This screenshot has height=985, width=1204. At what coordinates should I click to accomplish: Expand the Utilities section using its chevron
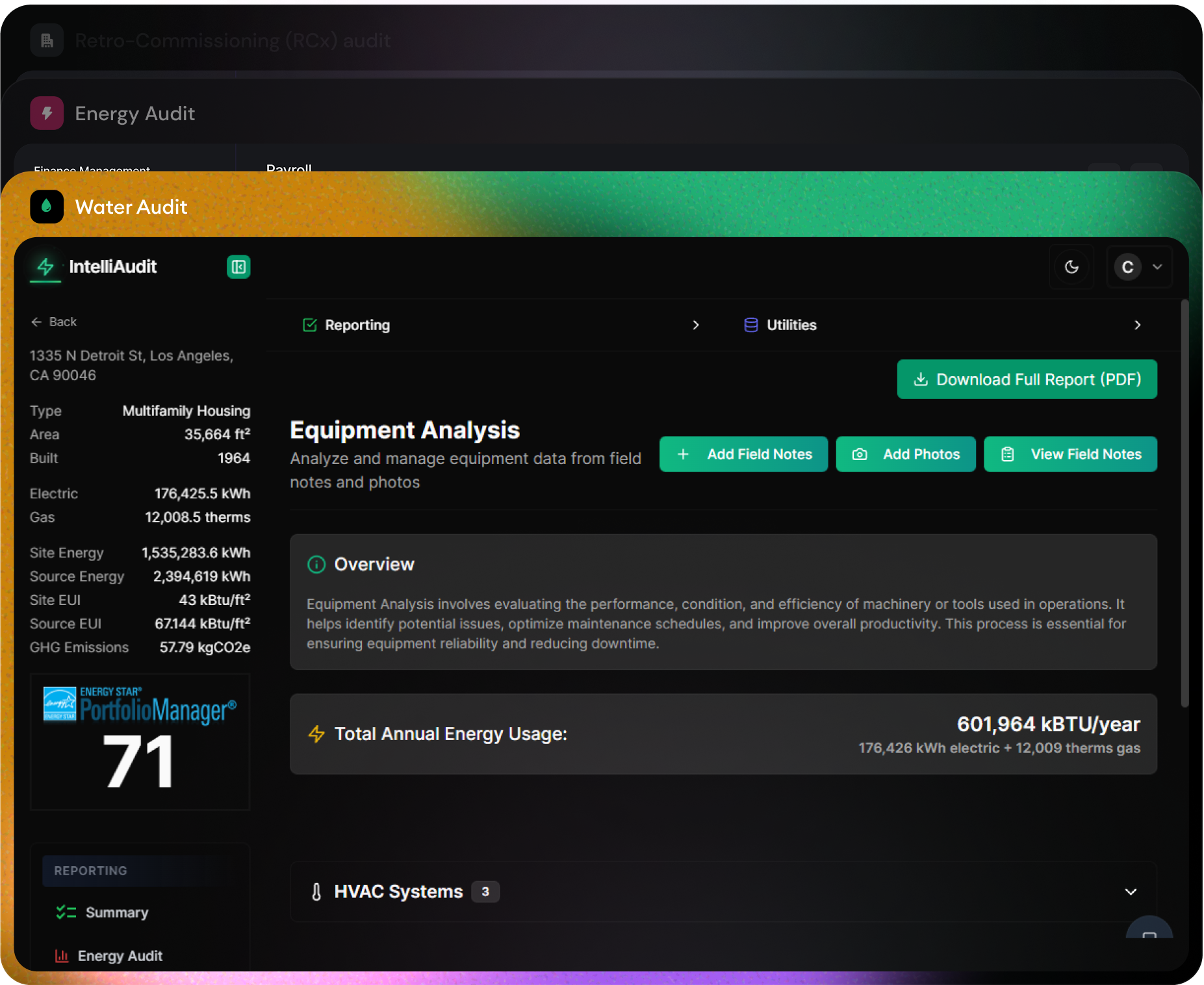(x=1138, y=325)
